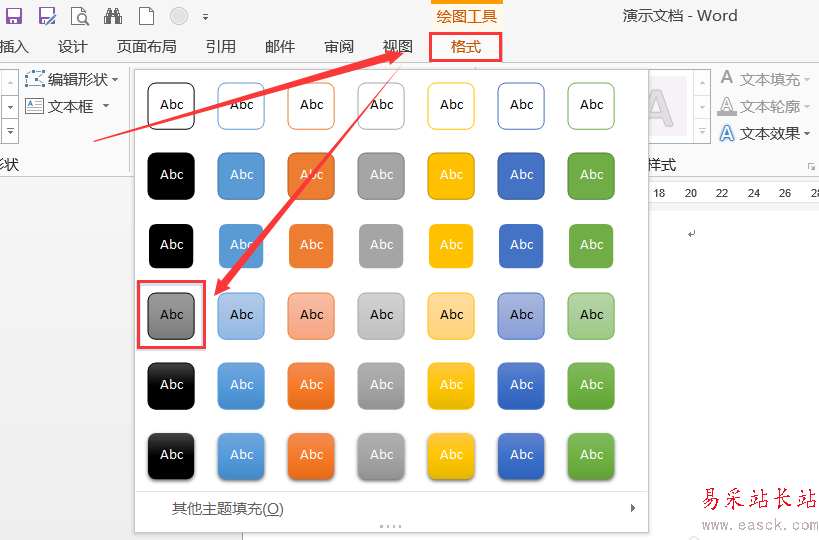Choose second-row black fill style
The width and height of the screenshot is (819, 540).
point(171,176)
